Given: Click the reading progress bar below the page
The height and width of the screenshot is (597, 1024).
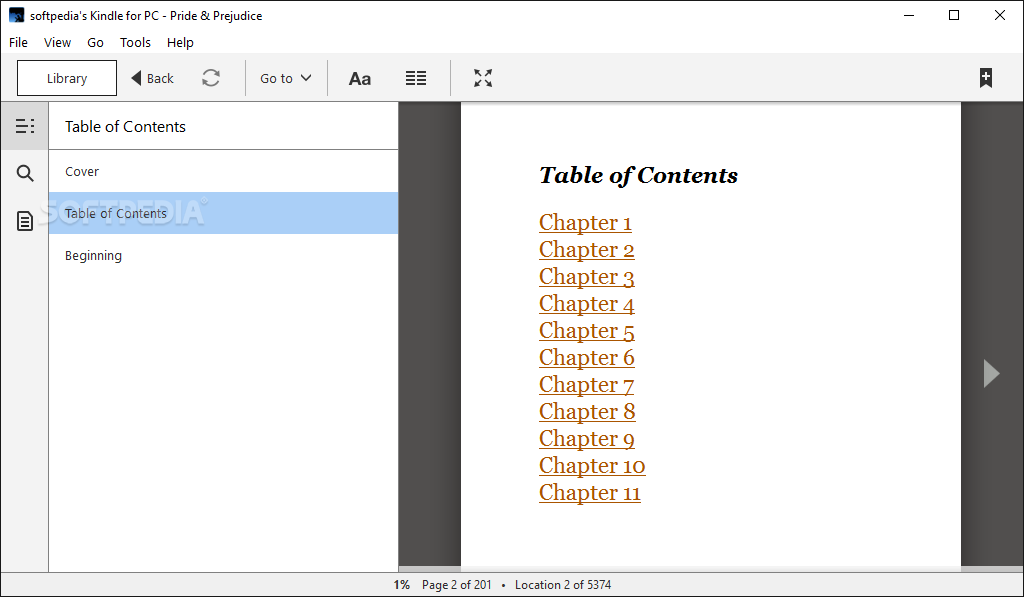Looking at the screenshot, I should [x=711, y=569].
